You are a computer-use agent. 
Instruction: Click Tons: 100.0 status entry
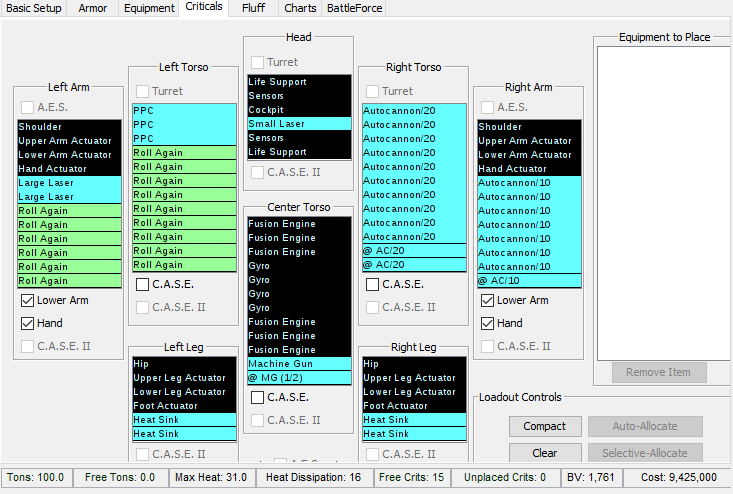[36, 478]
